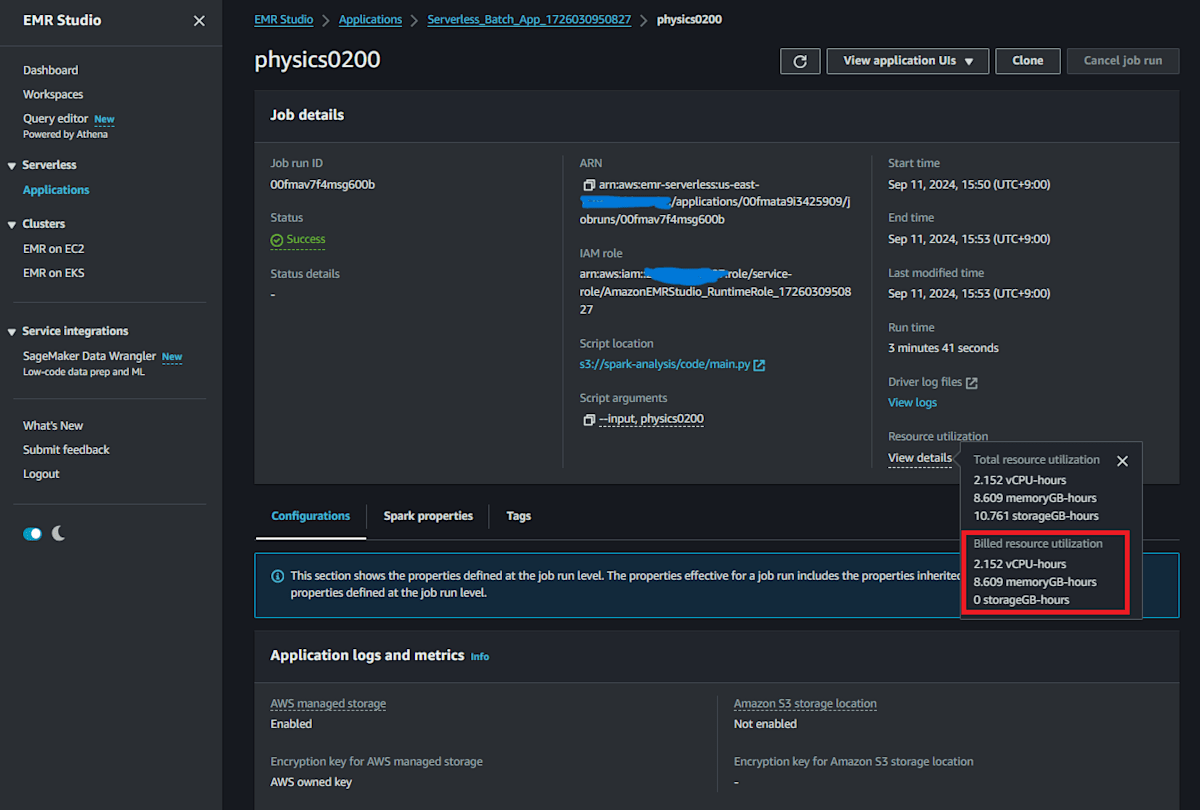Collapse the Service integrations section

12,331
